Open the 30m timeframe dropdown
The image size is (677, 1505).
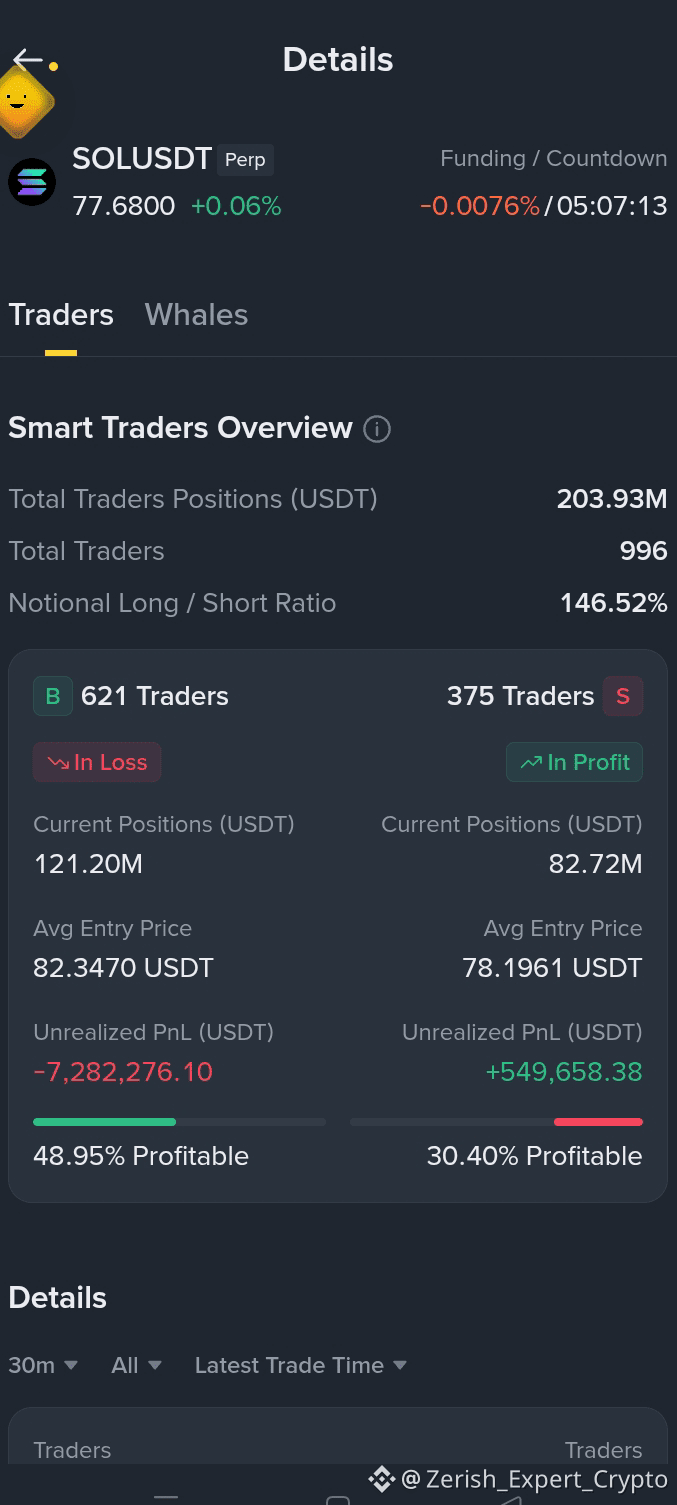43,1365
